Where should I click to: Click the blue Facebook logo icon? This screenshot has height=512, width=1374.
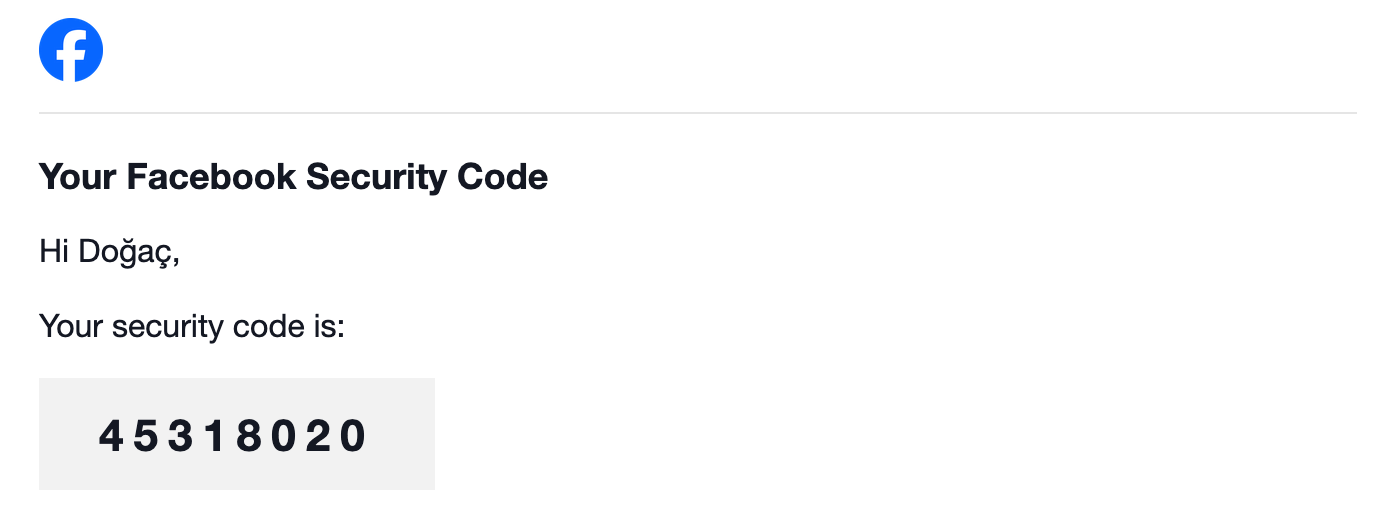(71, 50)
